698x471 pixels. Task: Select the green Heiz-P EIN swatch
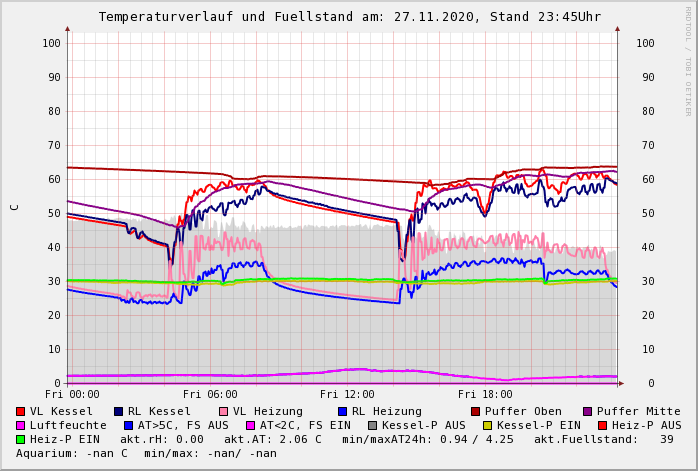click(x=21, y=439)
